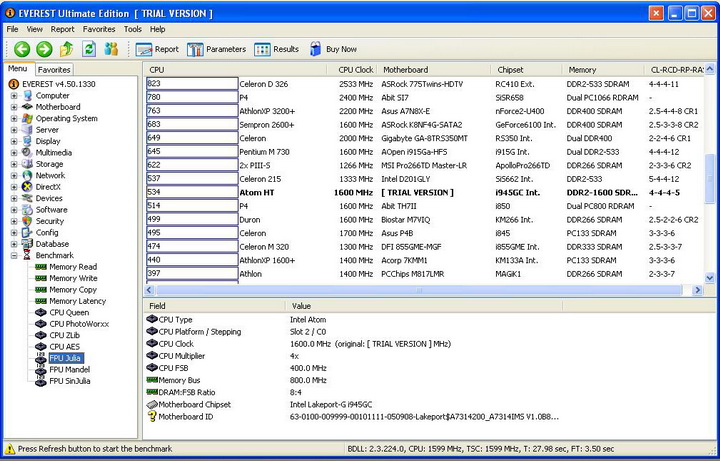Click the Field column header
The width and height of the screenshot is (720, 461).
coord(214,306)
